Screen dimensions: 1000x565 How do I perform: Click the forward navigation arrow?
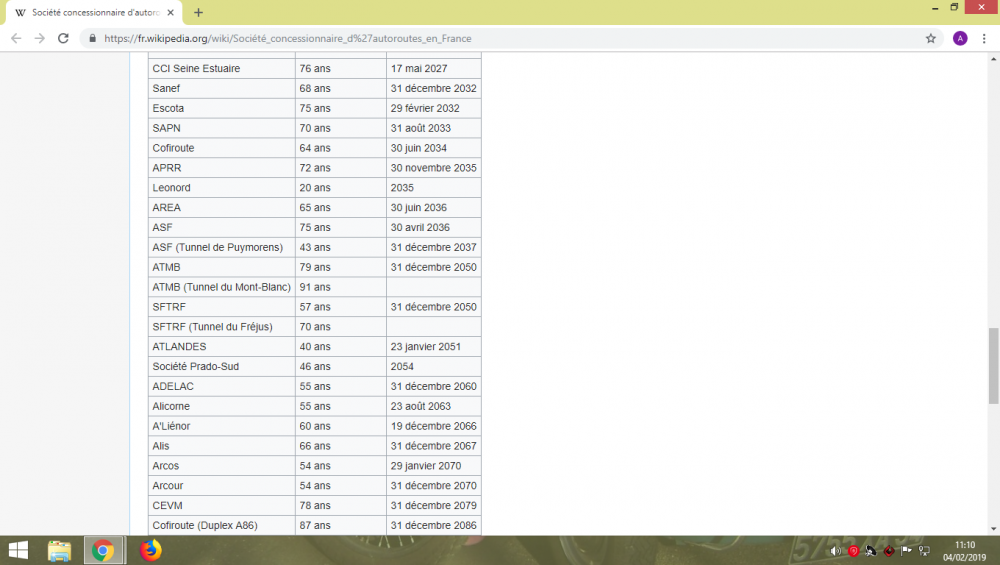[40, 38]
